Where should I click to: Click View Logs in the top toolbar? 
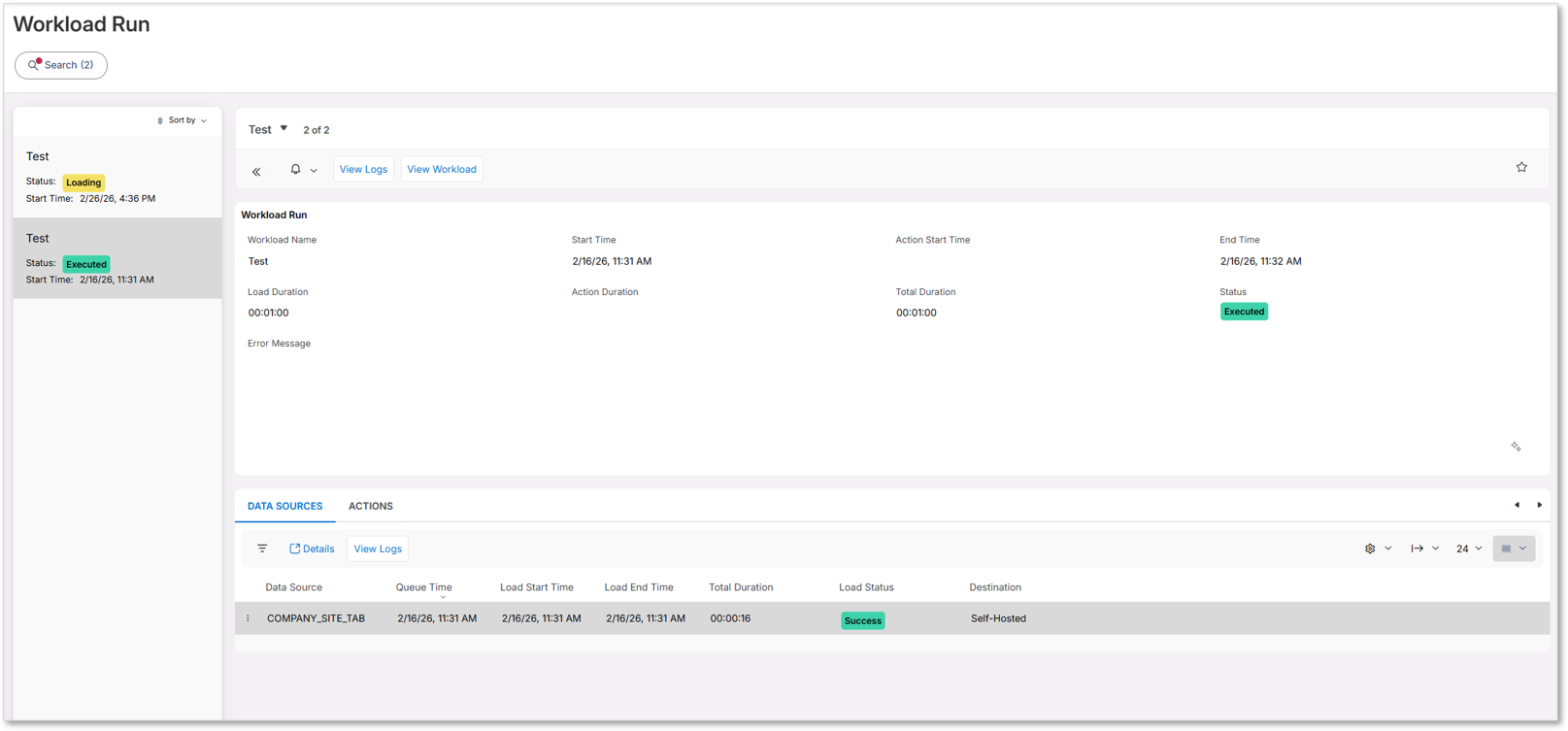coord(363,169)
